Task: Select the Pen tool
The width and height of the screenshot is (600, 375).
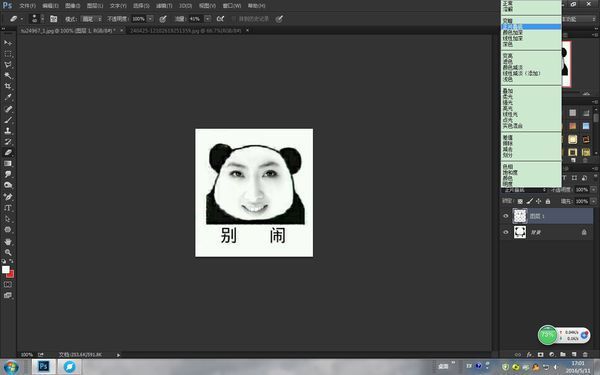Action: pos(8,197)
